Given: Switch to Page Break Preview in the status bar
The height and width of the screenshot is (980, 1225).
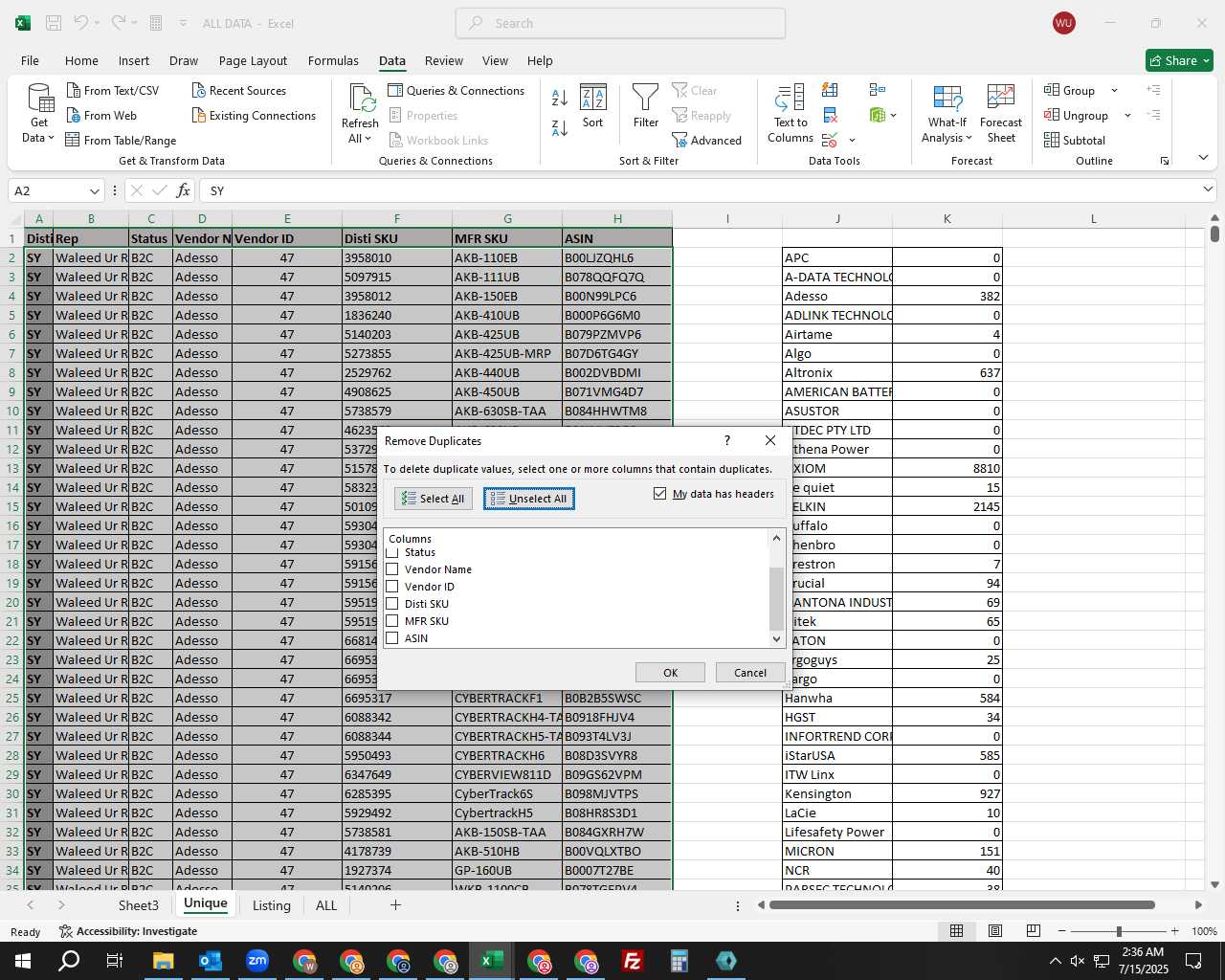Looking at the screenshot, I should pos(1033,931).
